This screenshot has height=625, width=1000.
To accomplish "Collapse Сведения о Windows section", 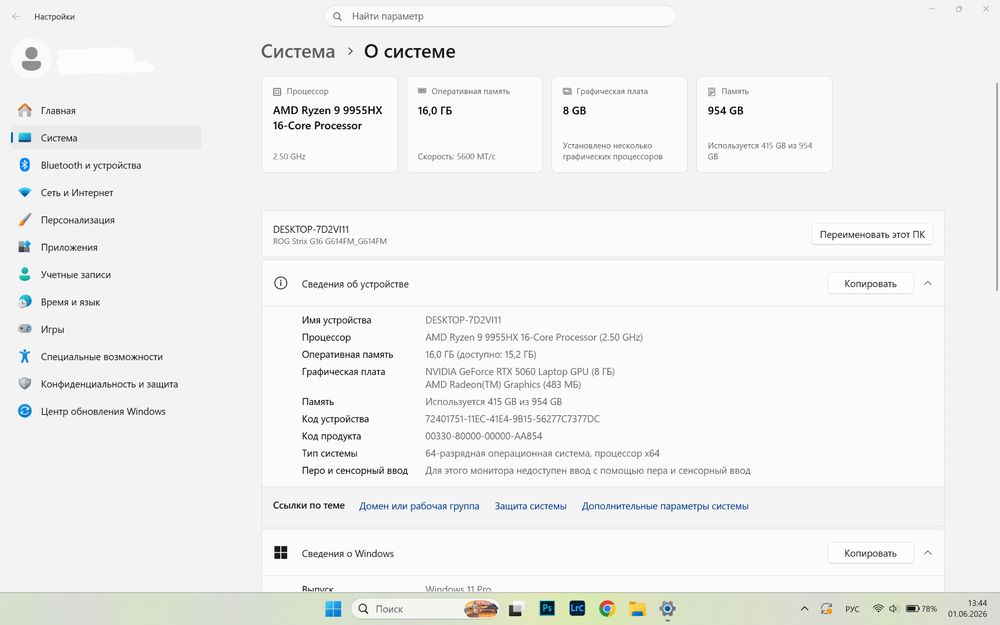I will click(928, 553).
